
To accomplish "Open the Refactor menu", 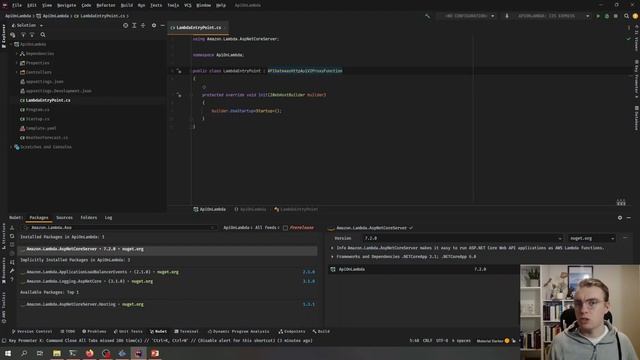I will point(106,5).
